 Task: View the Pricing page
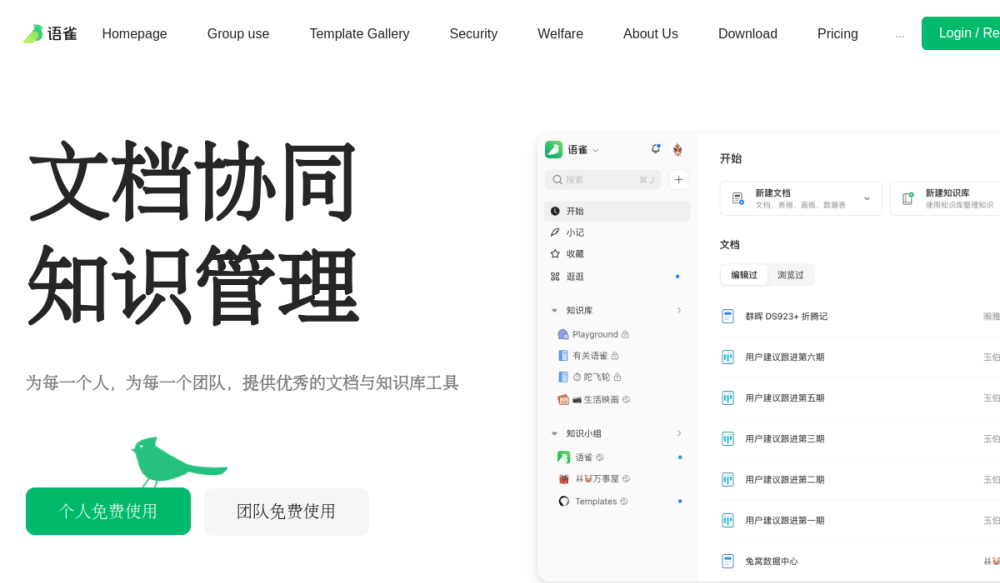coord(837,34)
